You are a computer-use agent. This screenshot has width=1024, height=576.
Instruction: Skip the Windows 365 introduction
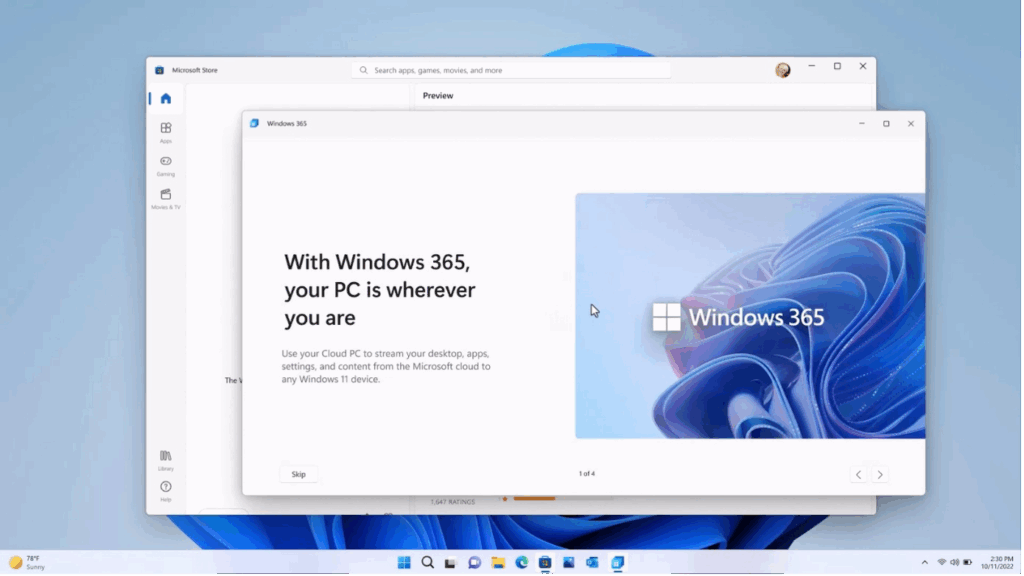(x=298, y=474)
